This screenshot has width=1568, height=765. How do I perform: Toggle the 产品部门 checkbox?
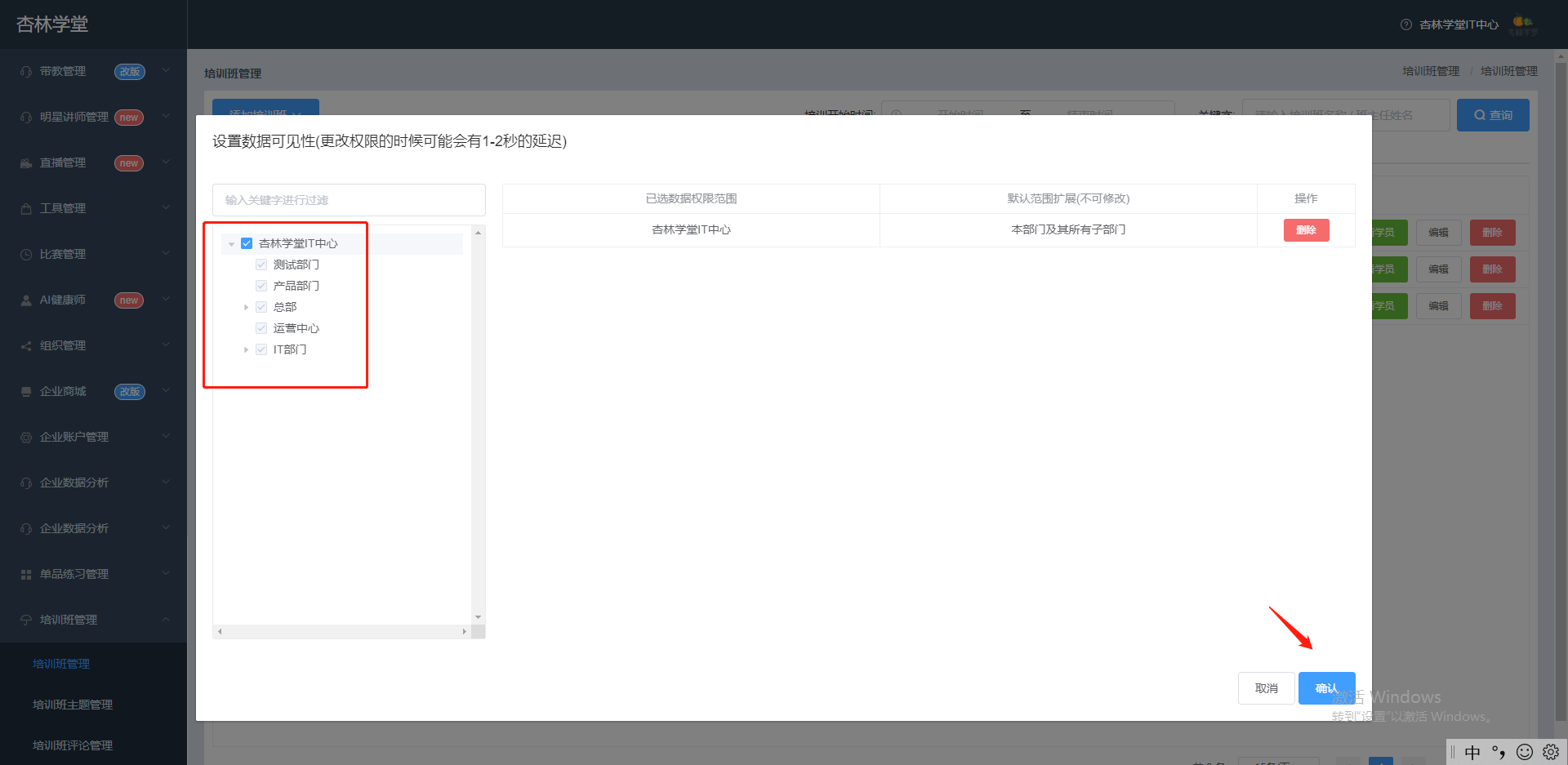click(x=261, y=286)
